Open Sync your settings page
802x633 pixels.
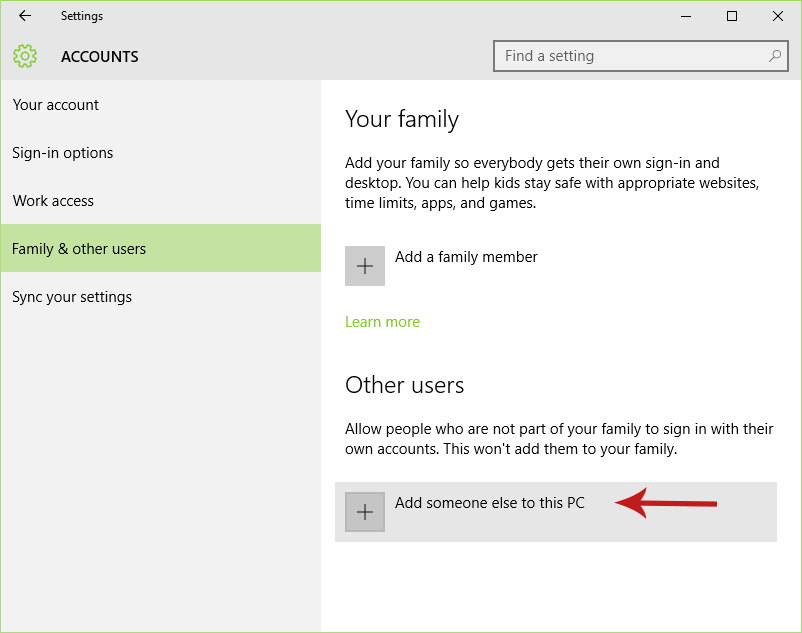tap(72, 297)
